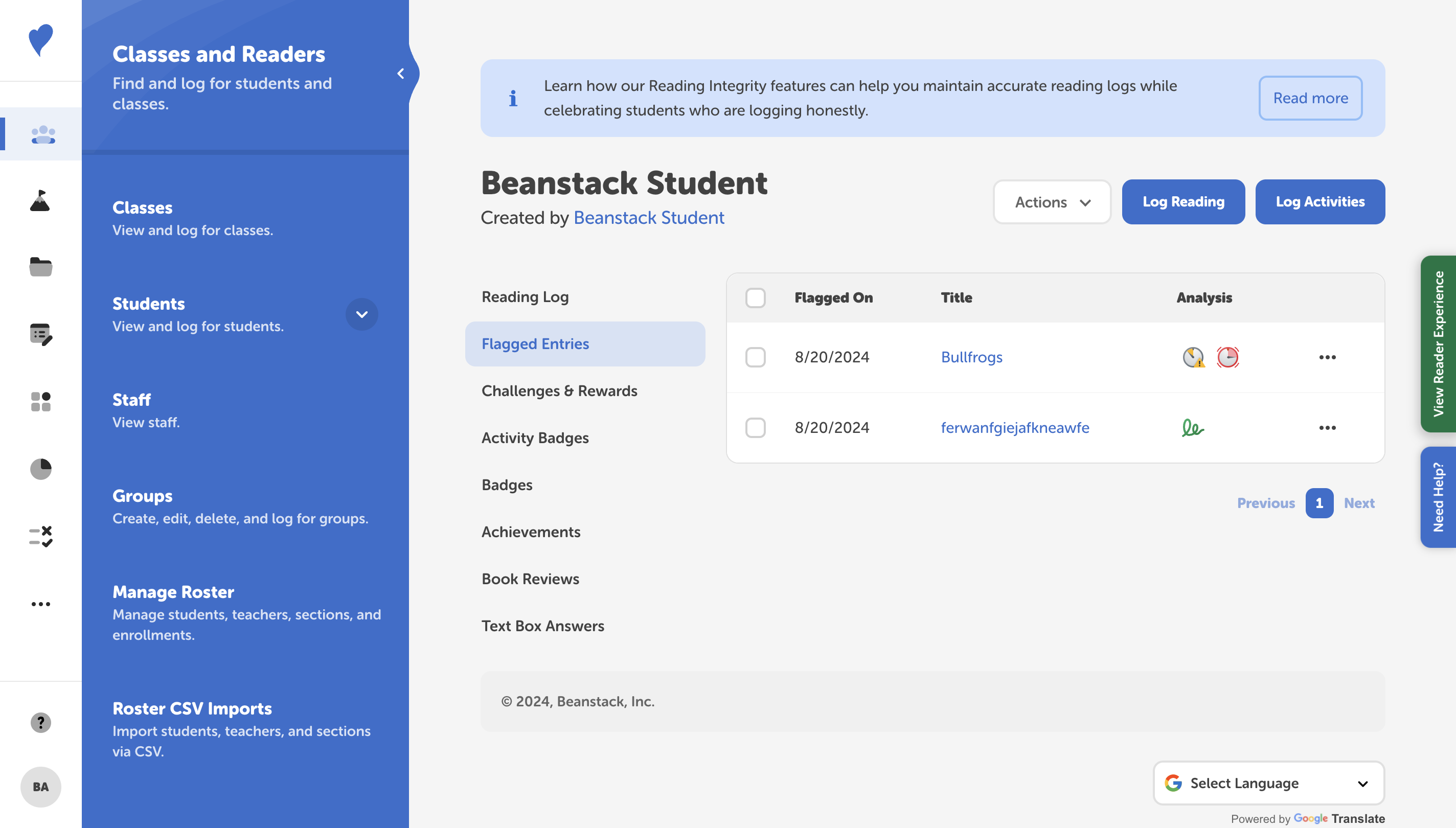Open the Actions dropdown
Image resolution: width=1456 pixels, height=828 pixels.
coord(1051,202)
